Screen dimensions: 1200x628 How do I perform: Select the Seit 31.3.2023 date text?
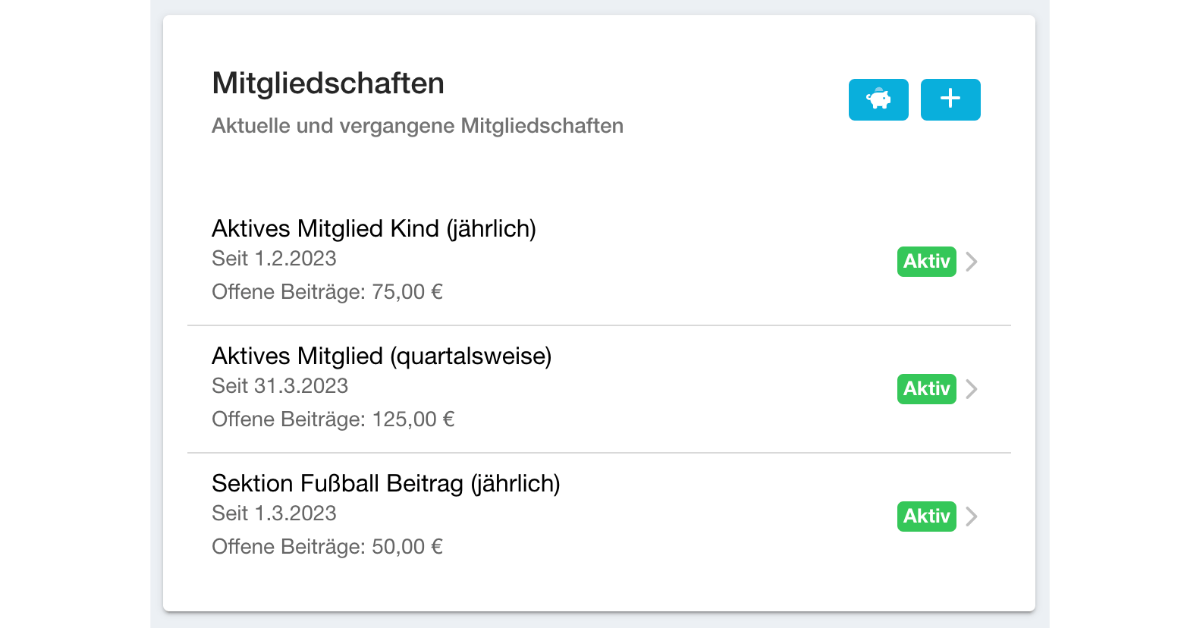click(x=280, y=386)
